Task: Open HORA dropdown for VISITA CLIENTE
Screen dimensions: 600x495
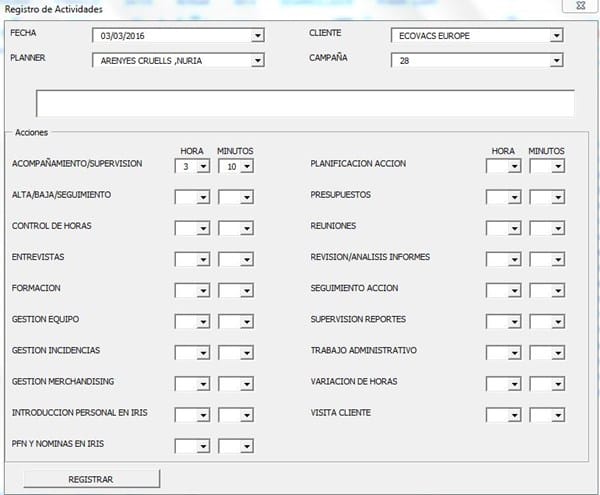Action: (514, 415)
